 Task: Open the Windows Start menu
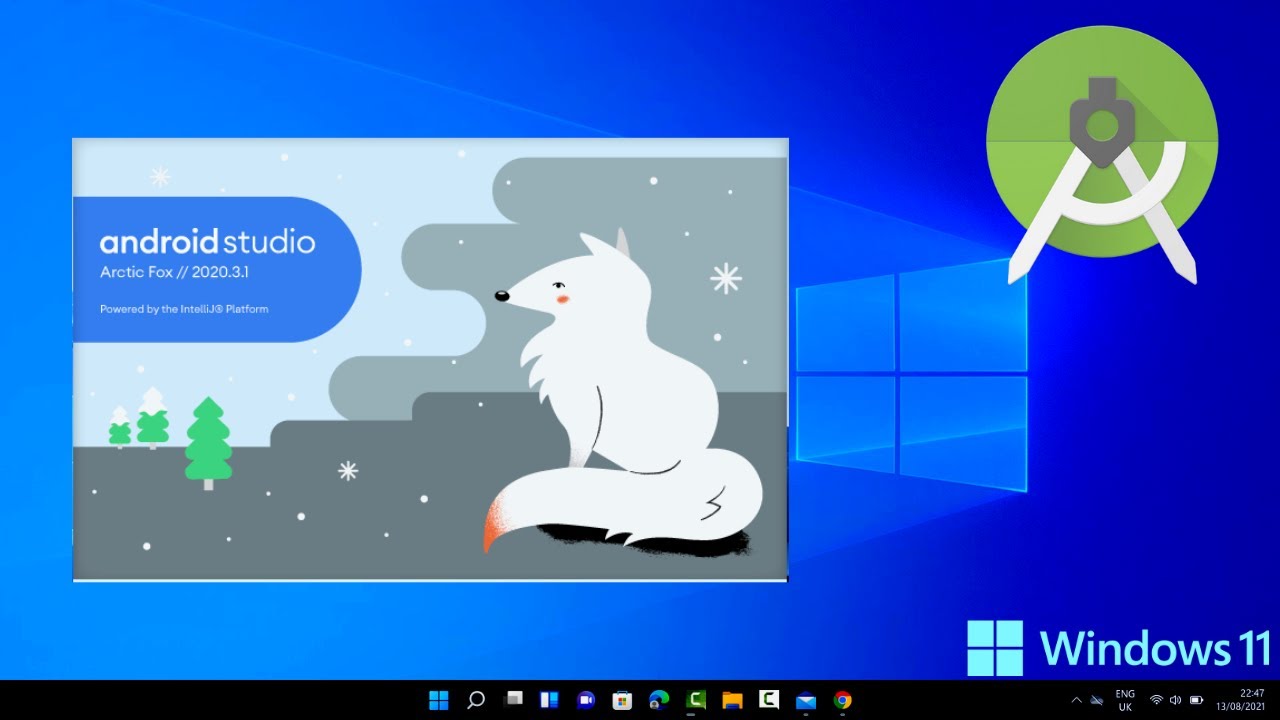[x=439, y=700]
